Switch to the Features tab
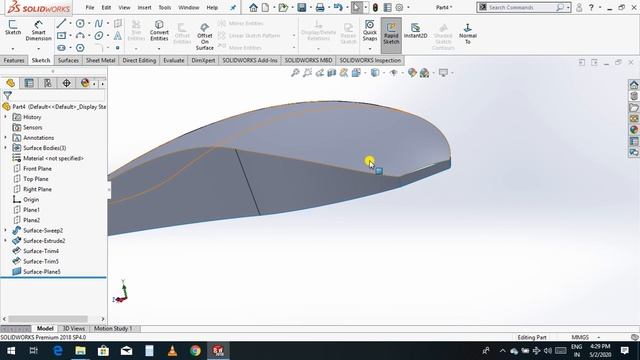Image resolution: width=640 pixels, height=360 pixels. coord(14,60)
